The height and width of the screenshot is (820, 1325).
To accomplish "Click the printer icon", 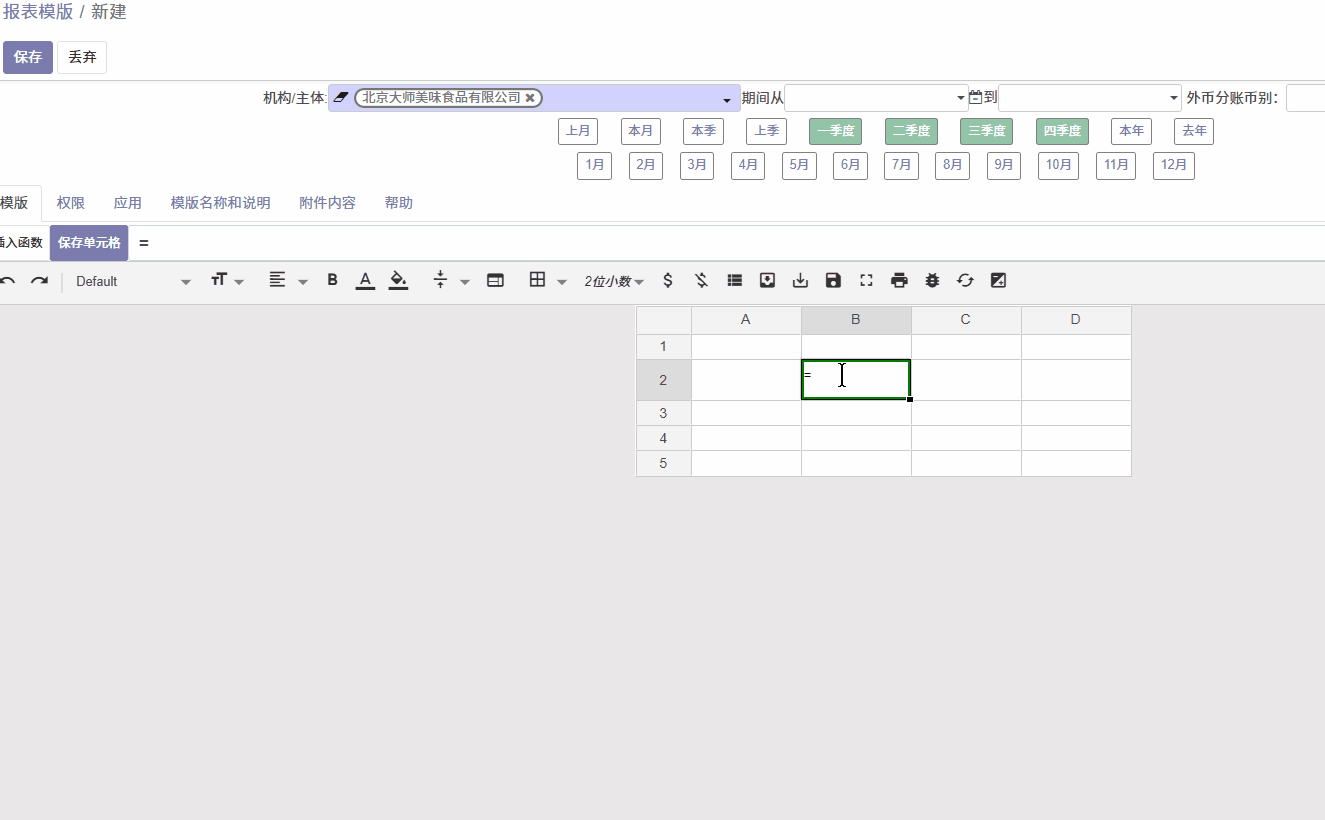I will [899, 281].
